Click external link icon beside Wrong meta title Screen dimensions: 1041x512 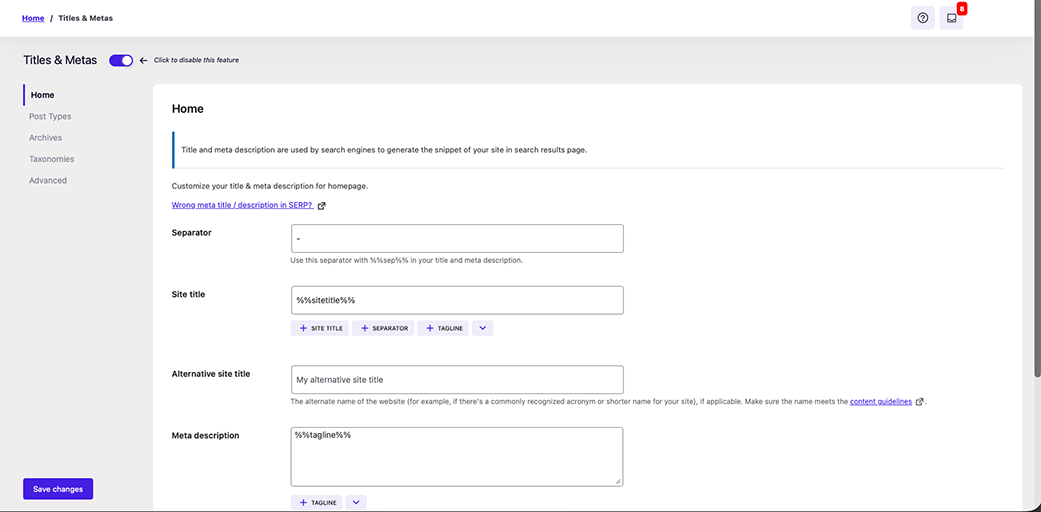[x=321, y=206]
